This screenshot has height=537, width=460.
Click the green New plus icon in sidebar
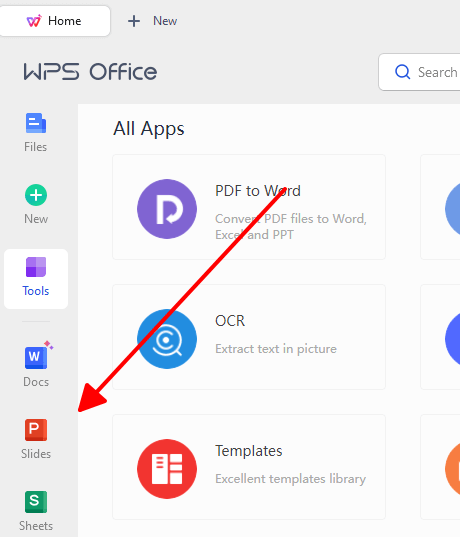coord(36,195)
